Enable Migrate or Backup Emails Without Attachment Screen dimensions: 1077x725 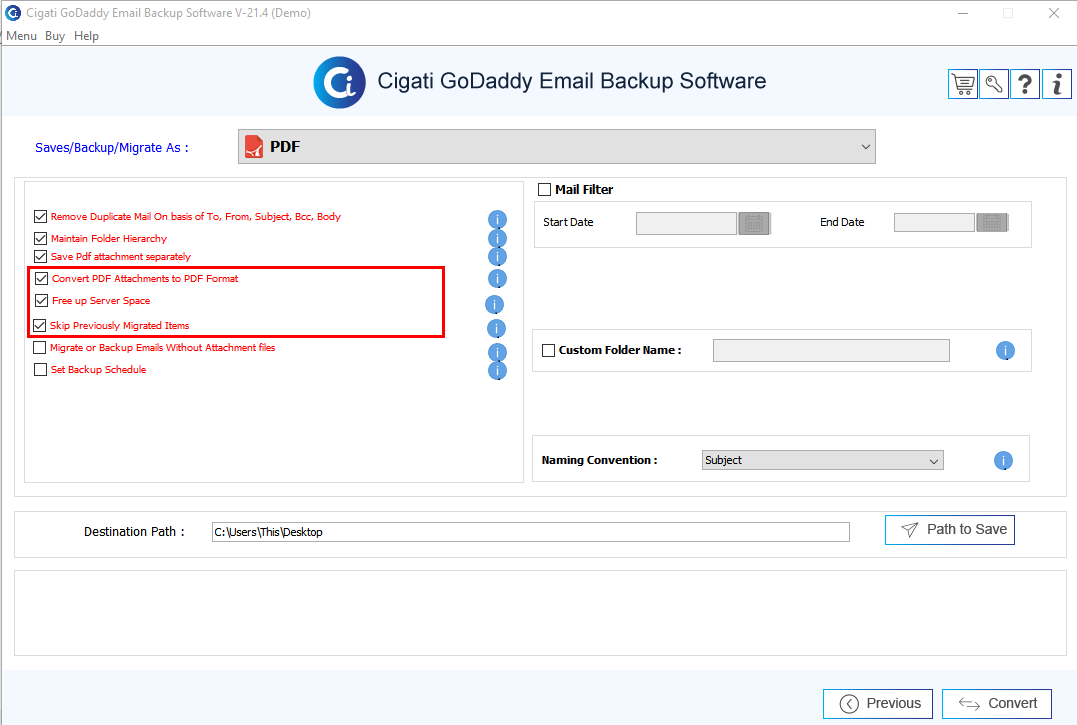click(40, 347)
